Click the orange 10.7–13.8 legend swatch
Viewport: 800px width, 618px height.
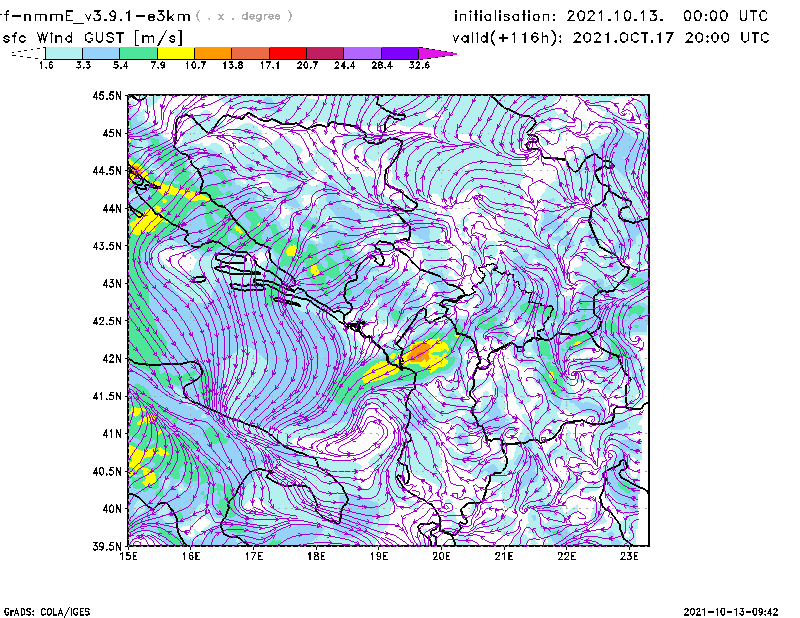[x=213, y=53]
